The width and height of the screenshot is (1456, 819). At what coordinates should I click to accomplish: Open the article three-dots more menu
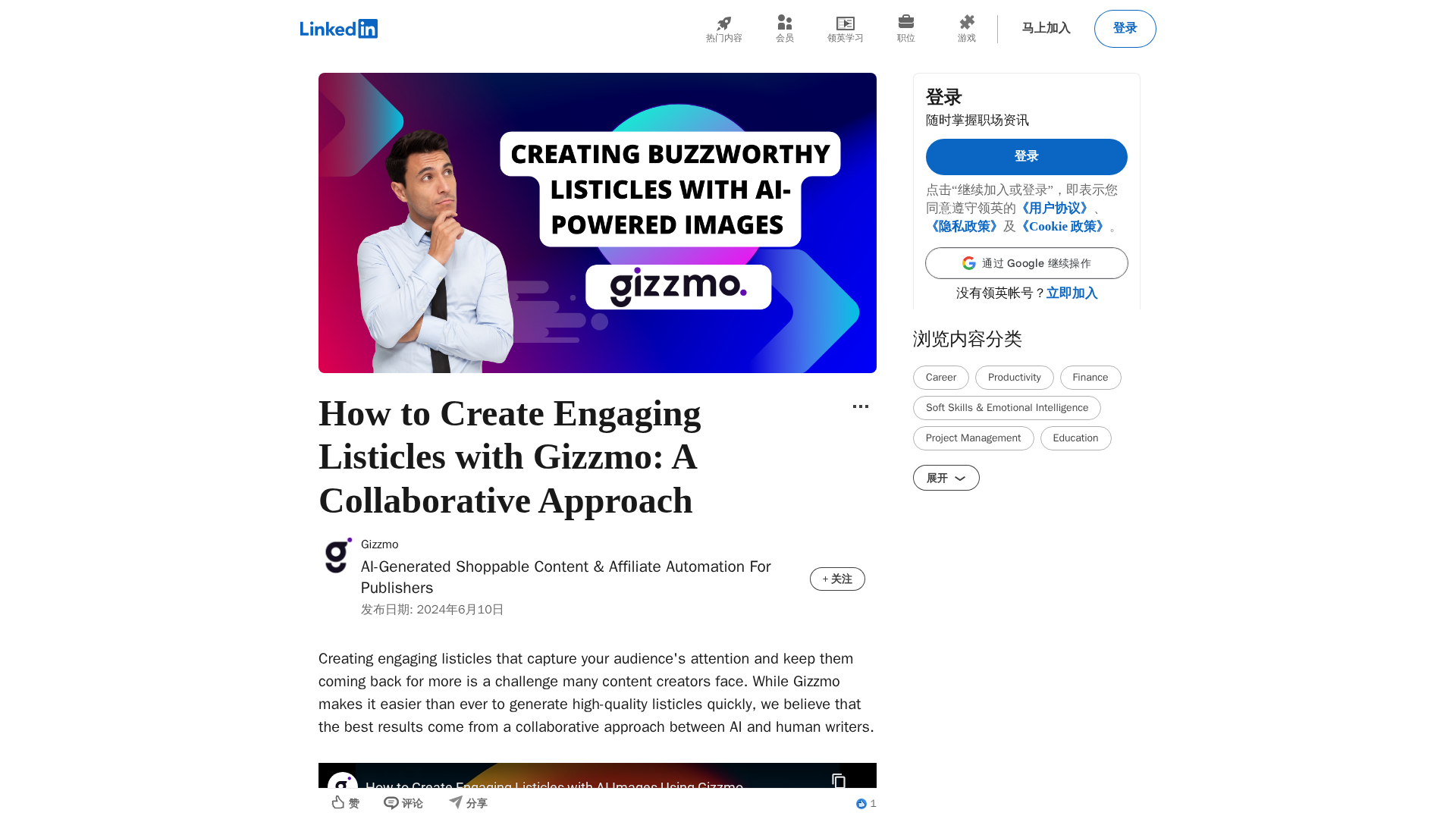click(860, 407)
